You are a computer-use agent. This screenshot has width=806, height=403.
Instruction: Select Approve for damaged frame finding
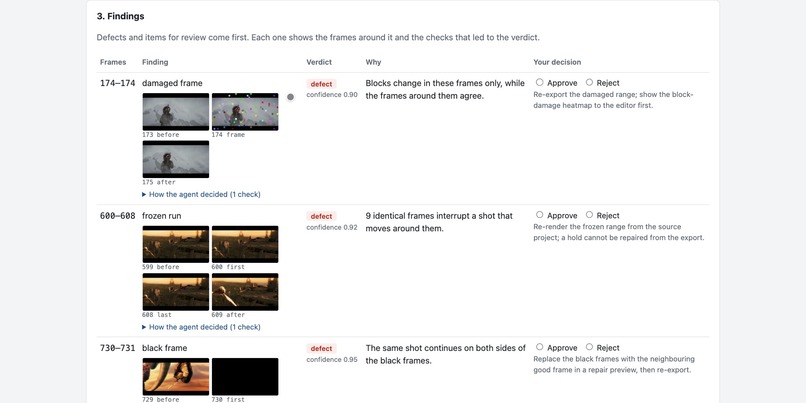pos(539,82)
